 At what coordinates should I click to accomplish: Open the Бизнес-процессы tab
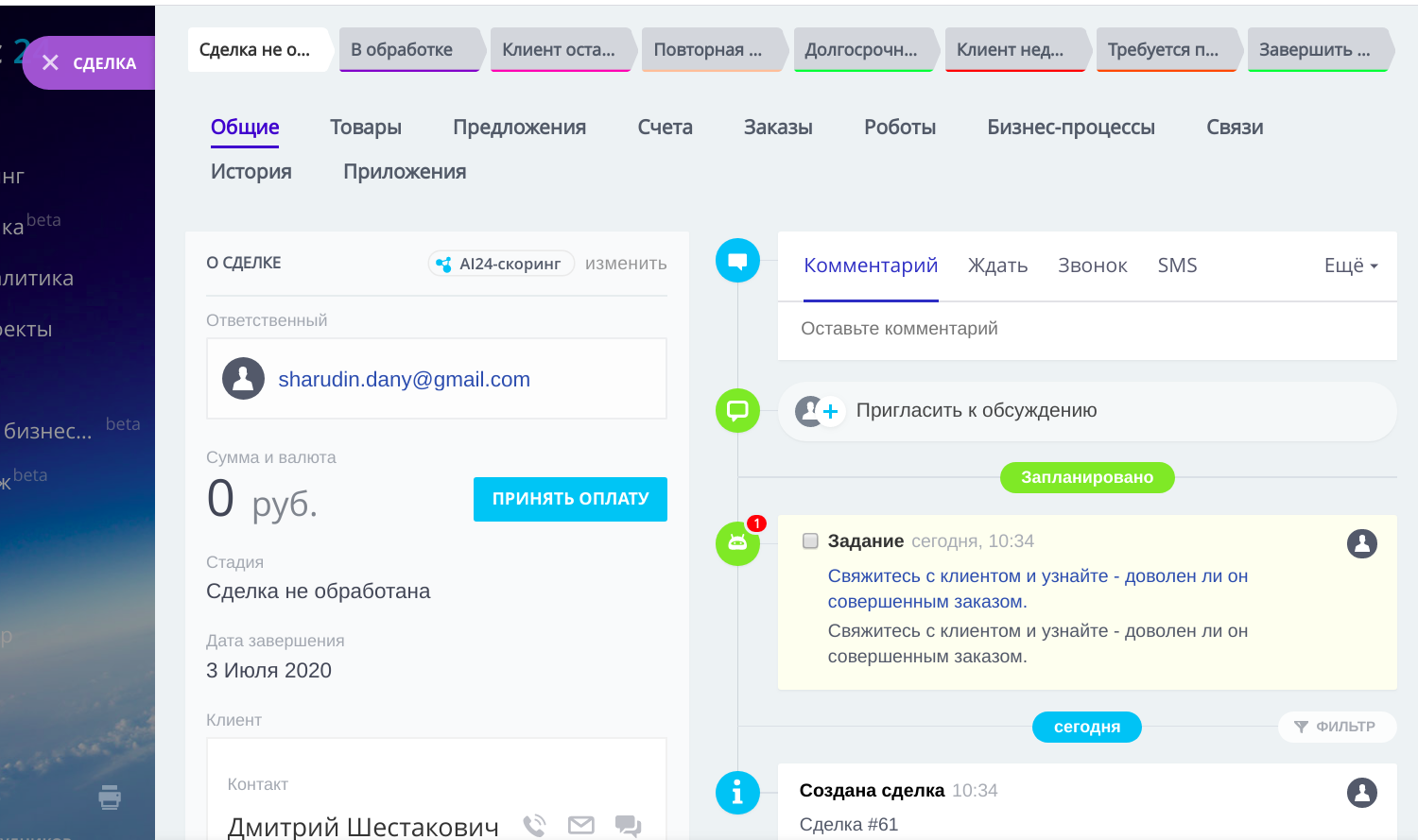point(1071,128)
